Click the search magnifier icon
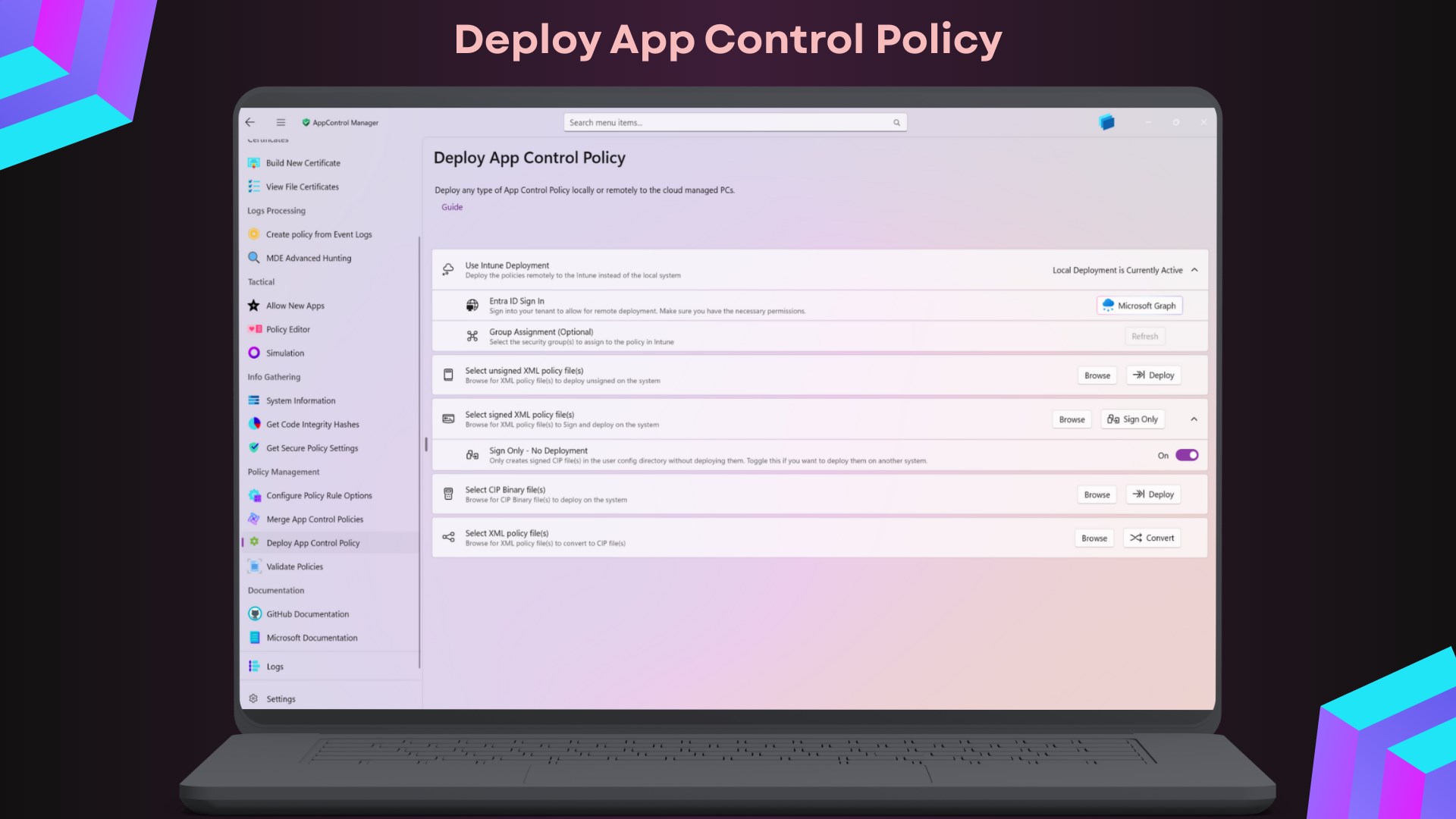This screenshot has width=1456, height=819. 896,123
